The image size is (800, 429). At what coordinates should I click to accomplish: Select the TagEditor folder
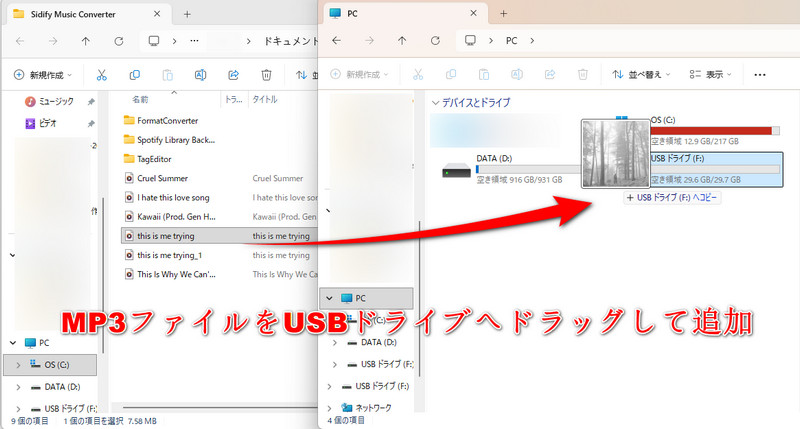pos(148,159)
